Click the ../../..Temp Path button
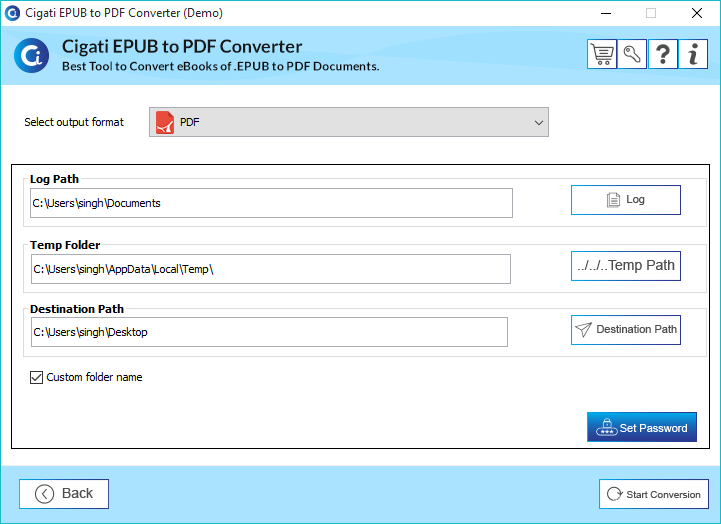 [x=626, y=266]
